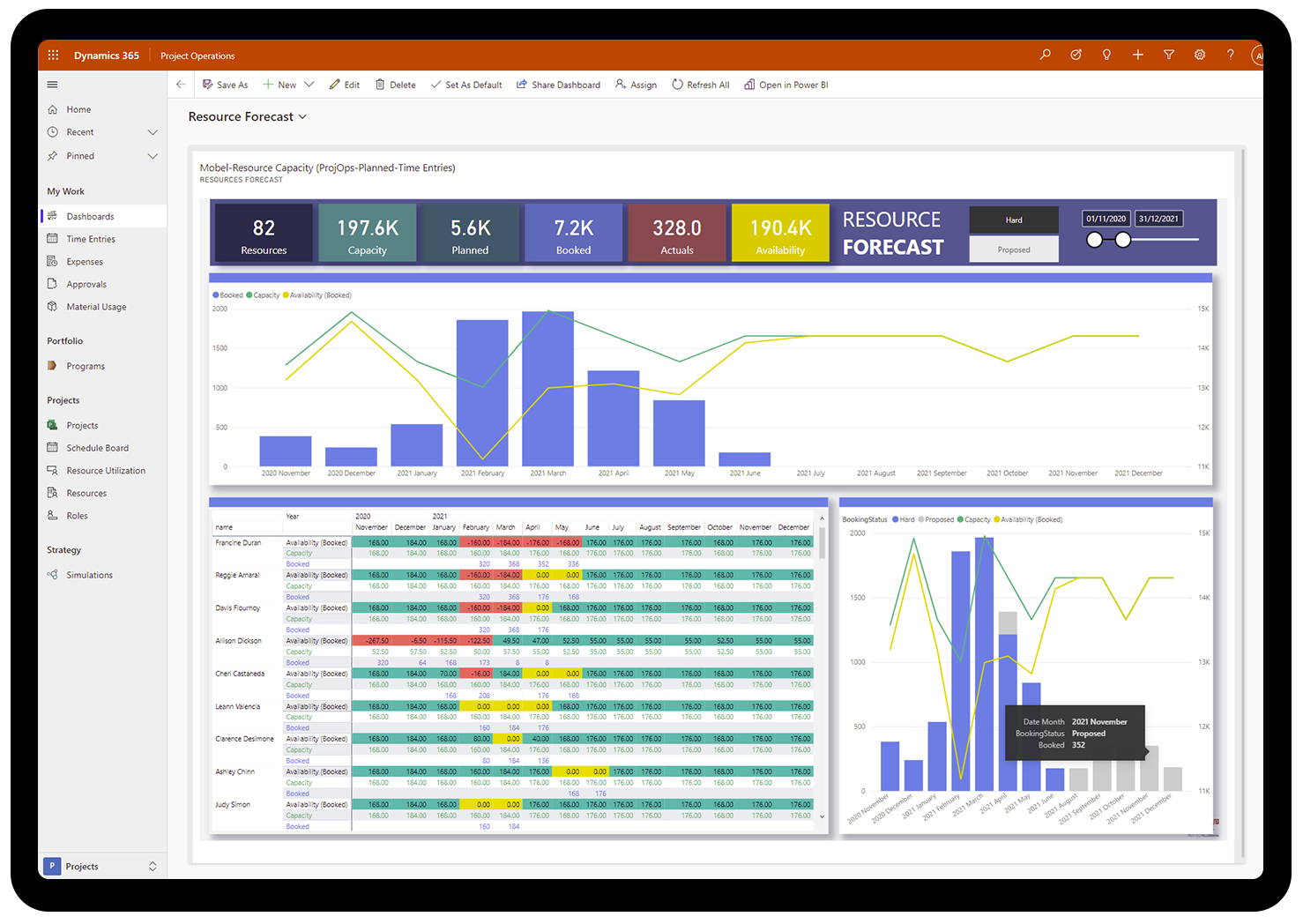Click the plus quick create icon
The image size is (1303, 924).
[1137, 55]
